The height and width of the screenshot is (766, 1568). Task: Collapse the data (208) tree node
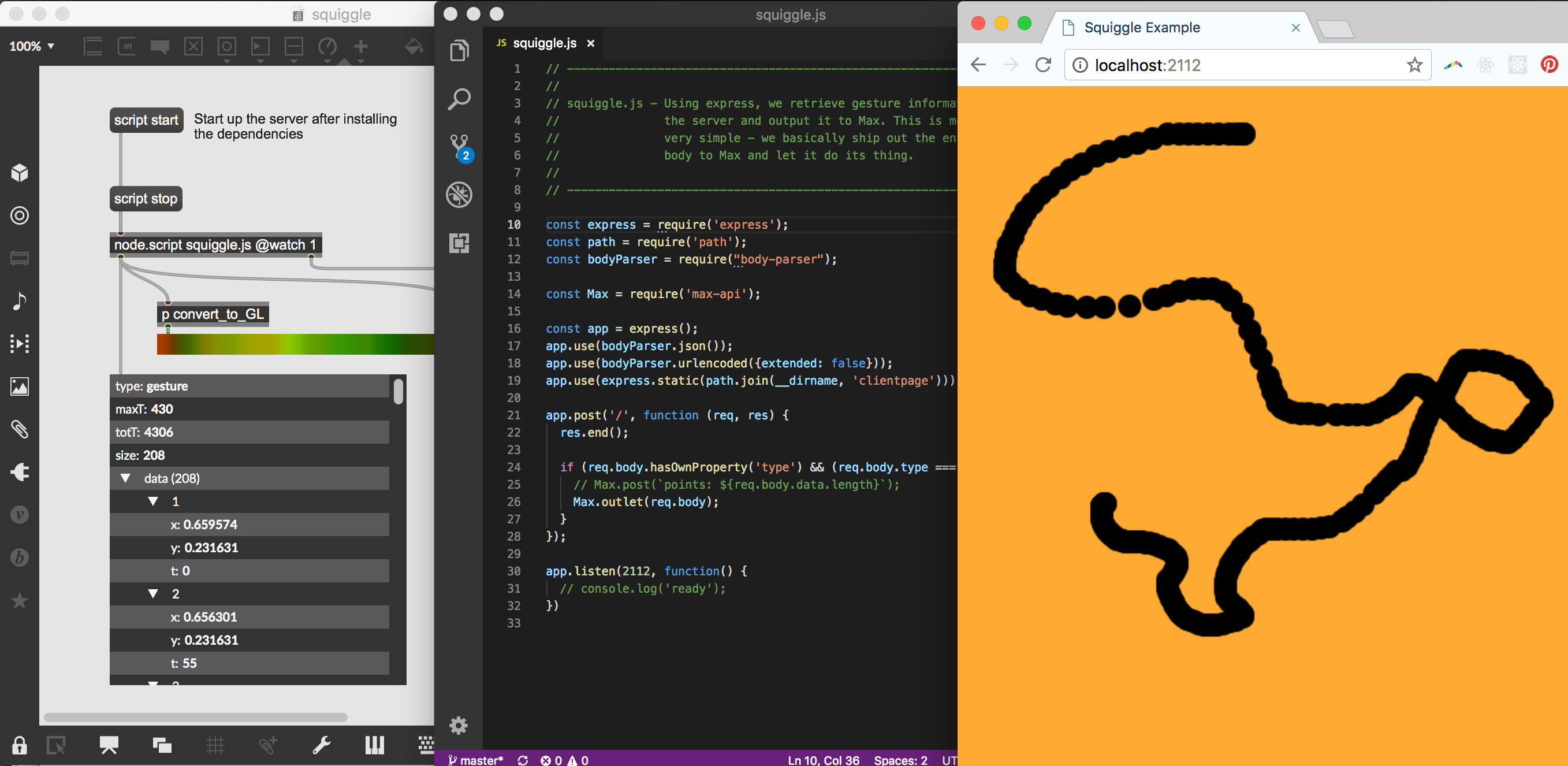125,478
